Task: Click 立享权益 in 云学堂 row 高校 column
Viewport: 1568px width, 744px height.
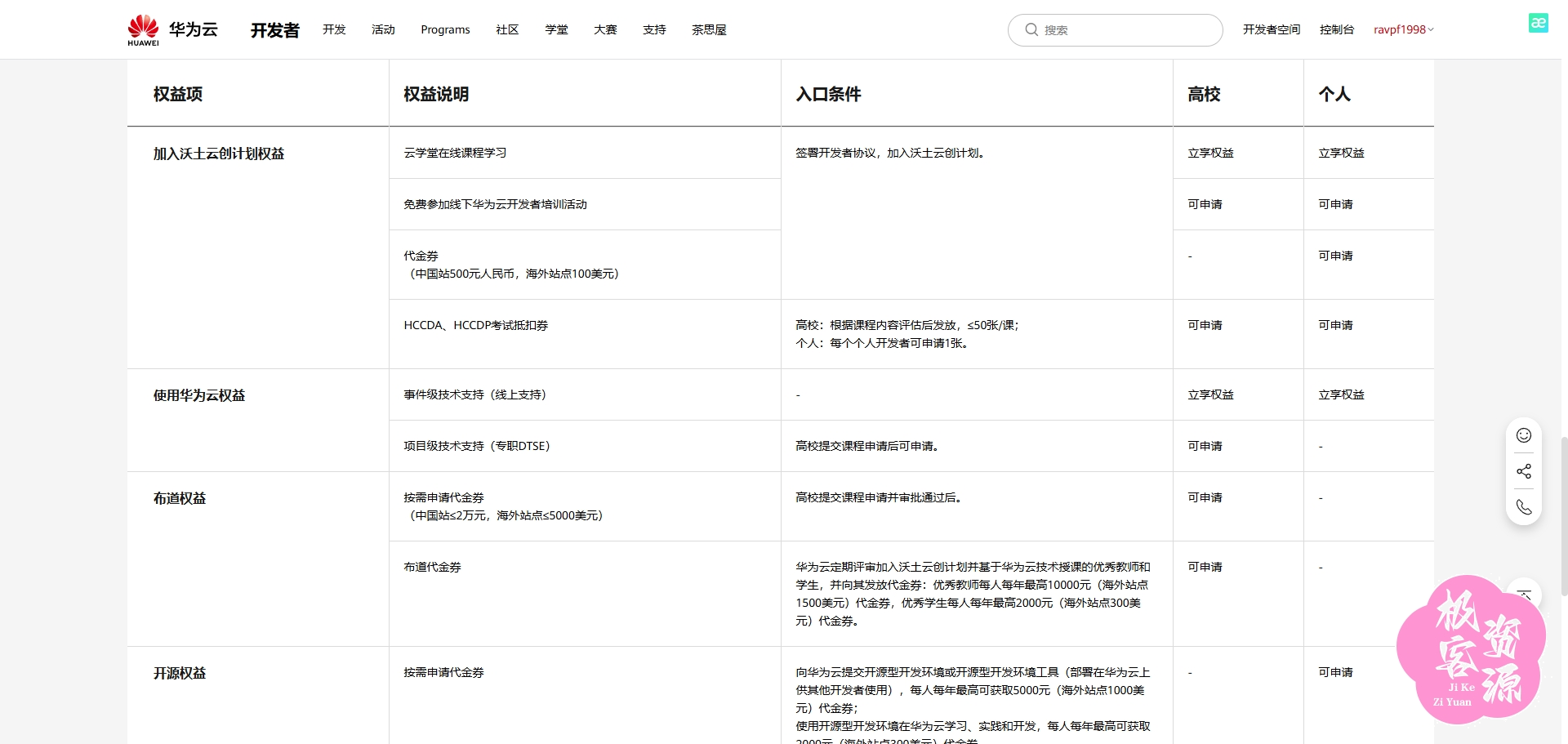Action: point(1210,153)
